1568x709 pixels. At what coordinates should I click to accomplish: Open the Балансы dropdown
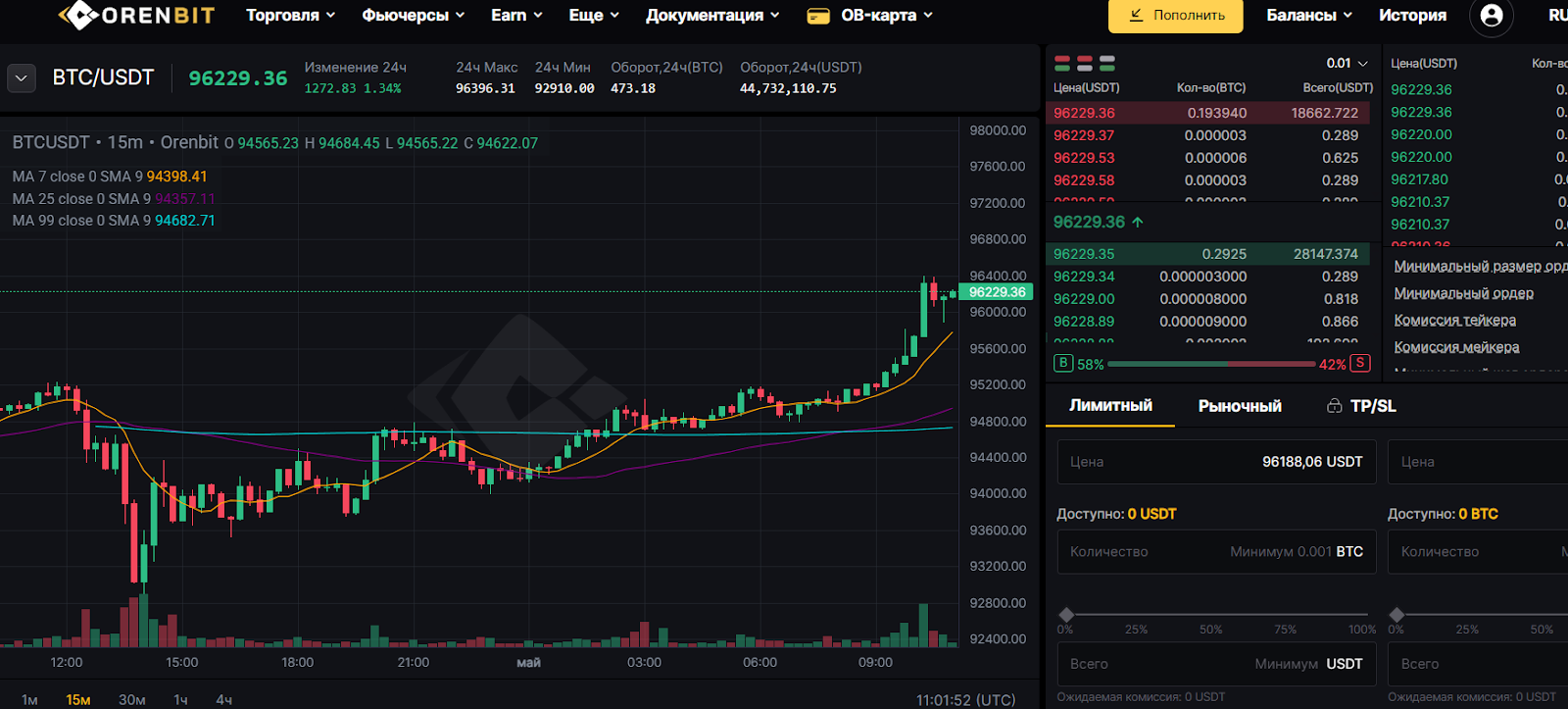[x=1309, y=16]
